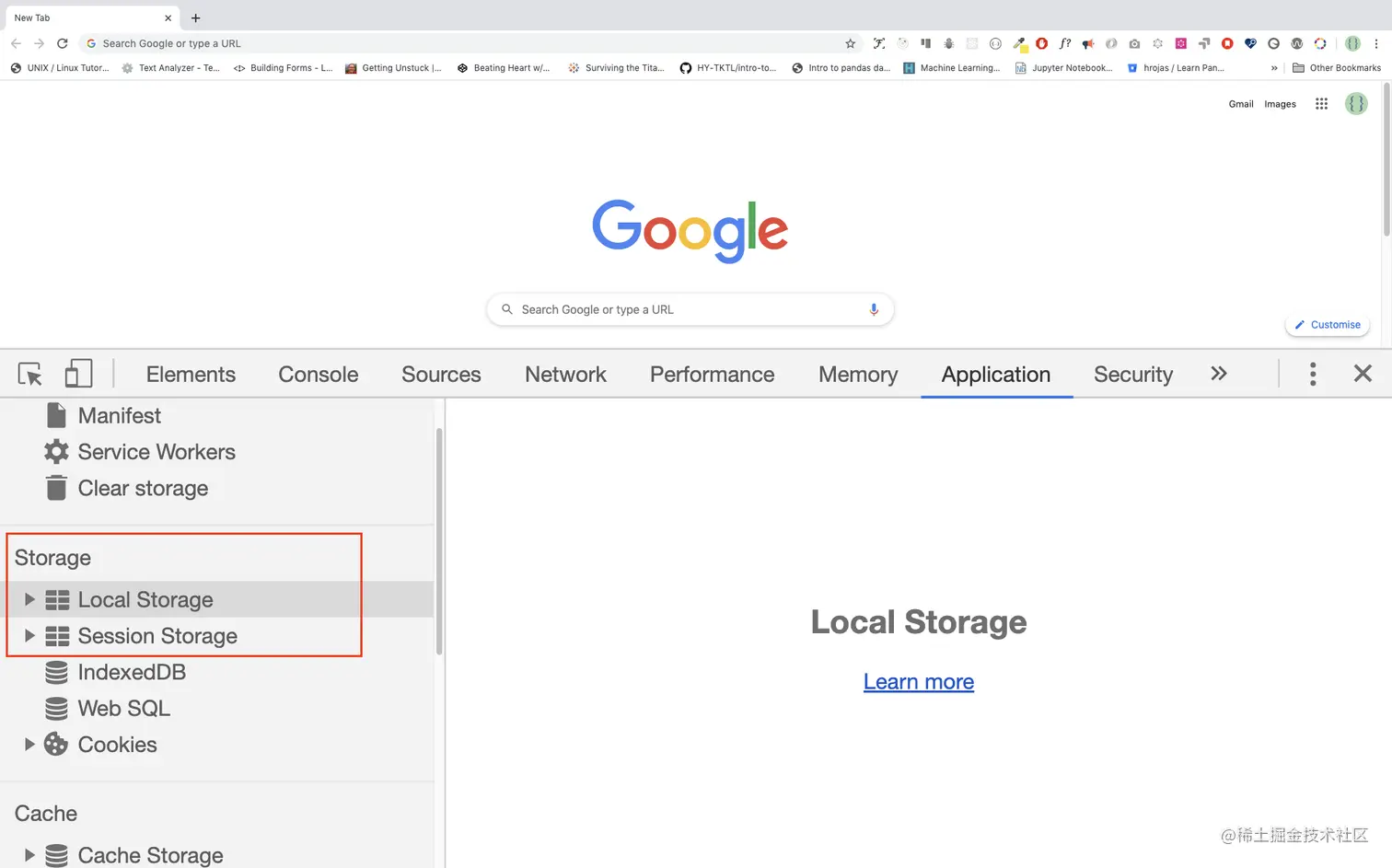Click the Clear storage trash icon

click(55, 488)
